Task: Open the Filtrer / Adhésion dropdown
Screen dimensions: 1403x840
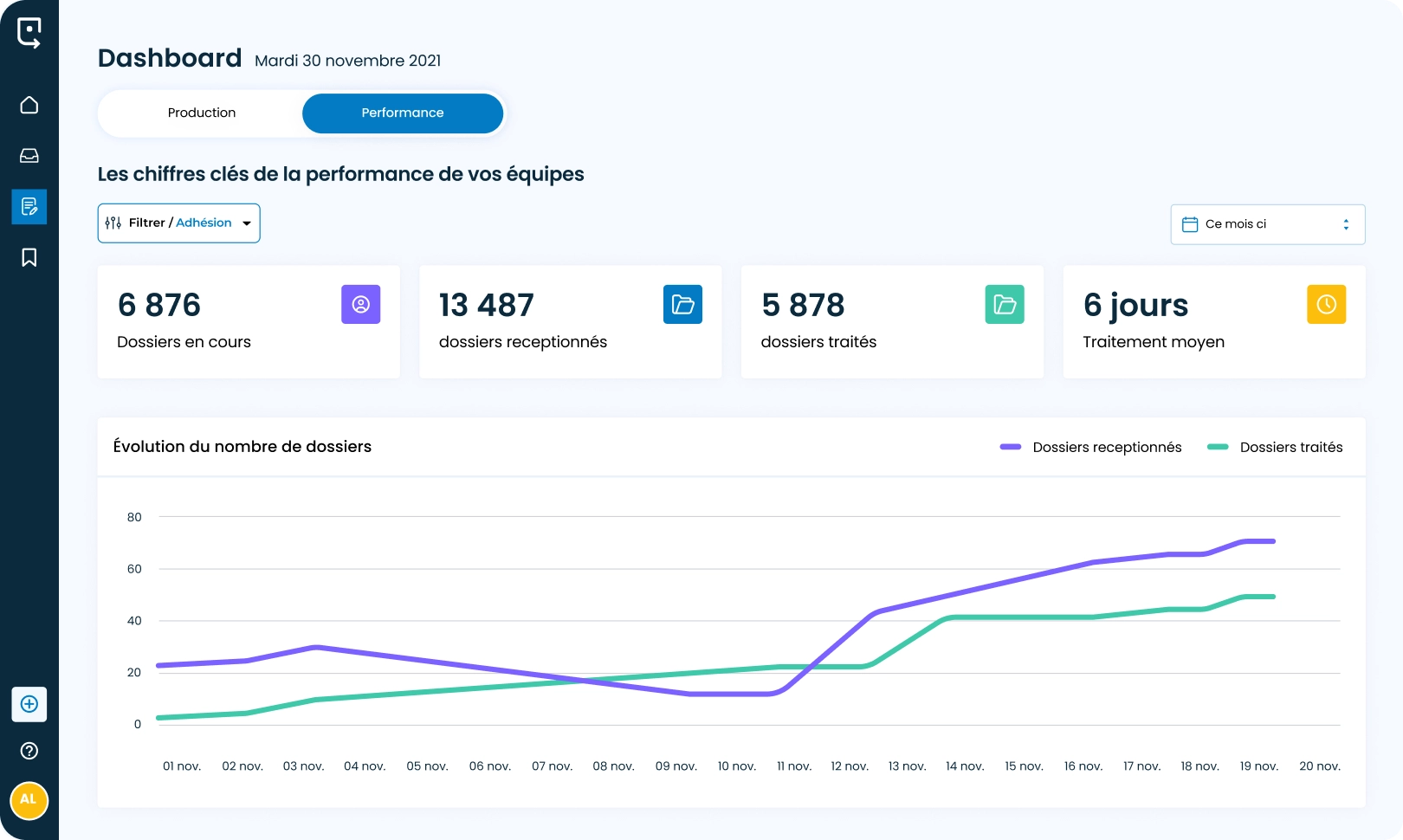Action: (179, 223)
